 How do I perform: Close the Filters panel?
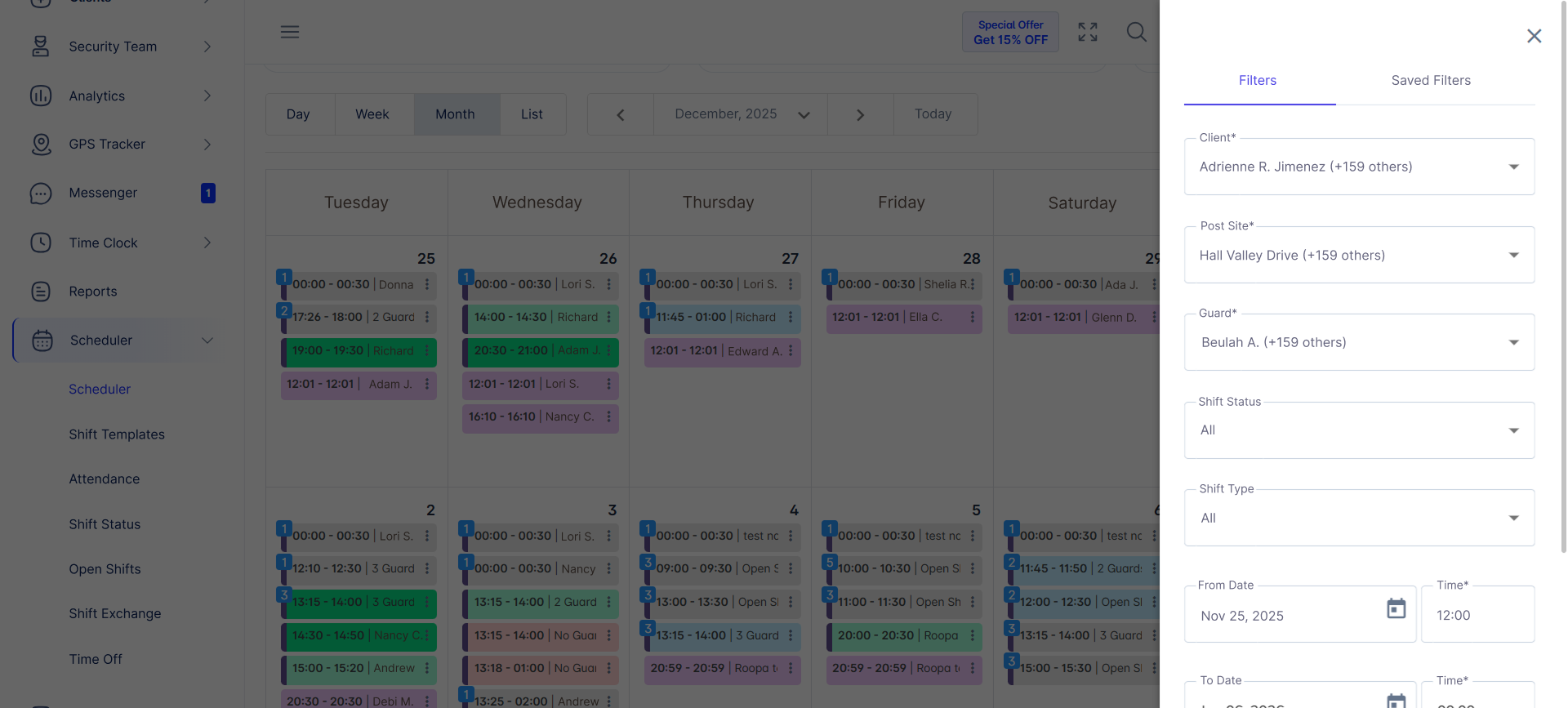[x=1534, y=36]
